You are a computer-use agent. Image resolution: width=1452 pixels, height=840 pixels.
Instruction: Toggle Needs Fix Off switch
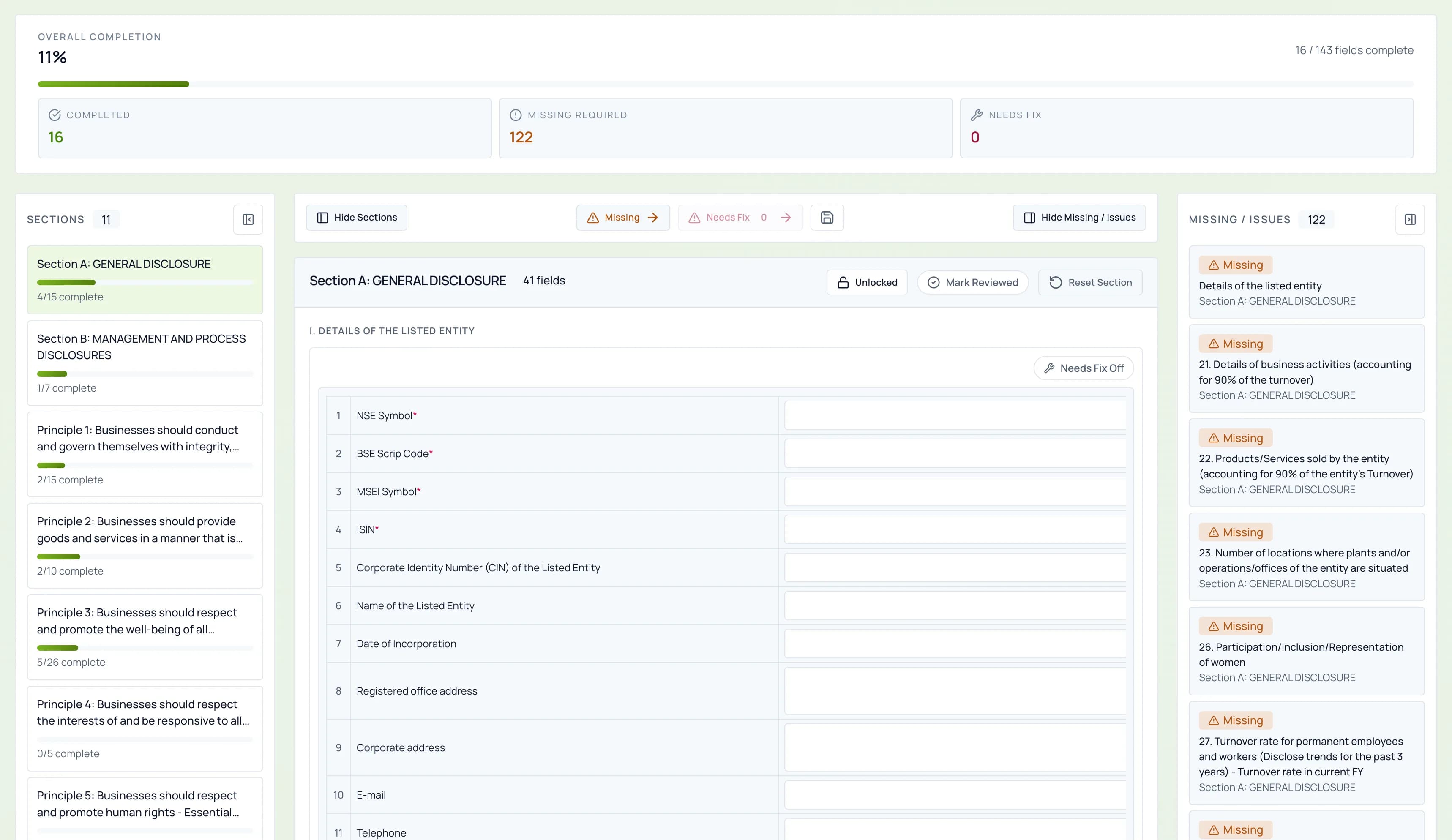[1083, 368]
